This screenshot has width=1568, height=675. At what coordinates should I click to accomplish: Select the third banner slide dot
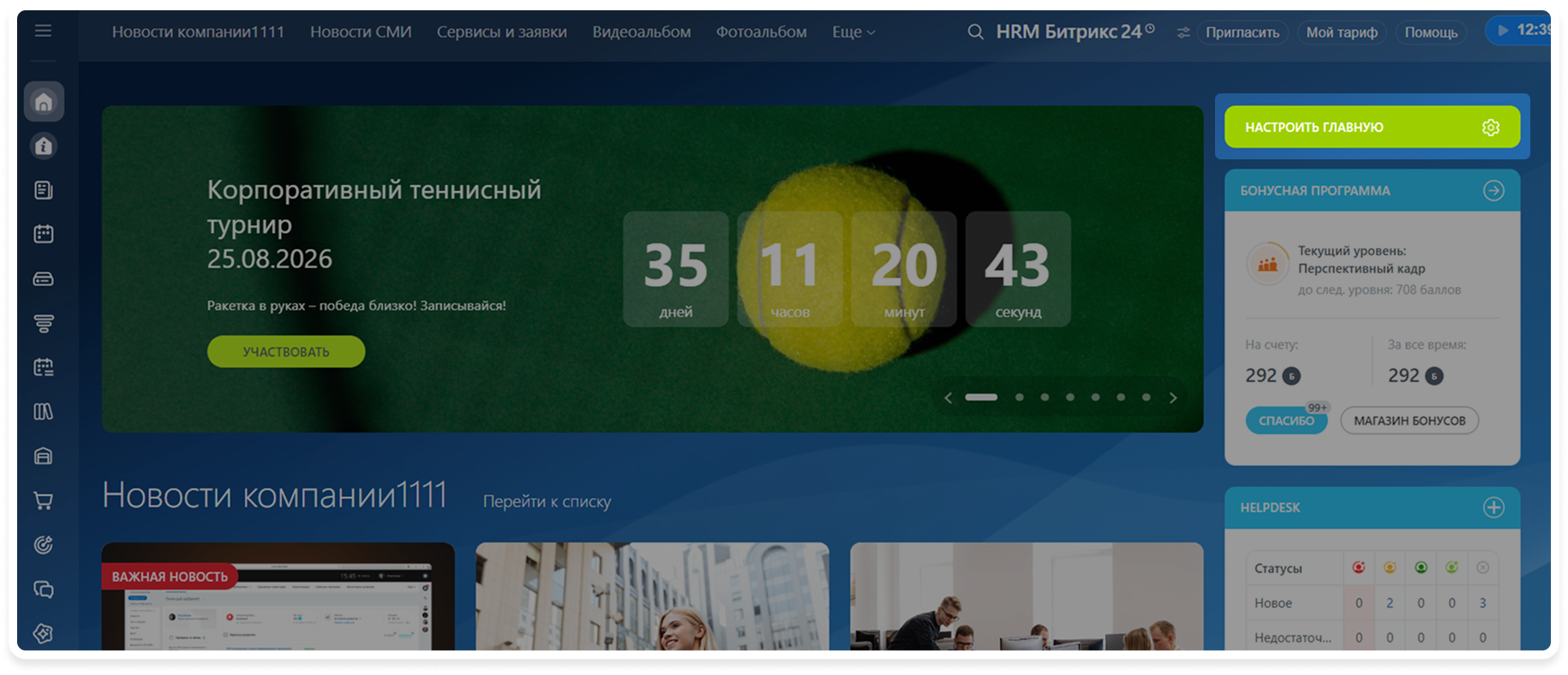1044,397
